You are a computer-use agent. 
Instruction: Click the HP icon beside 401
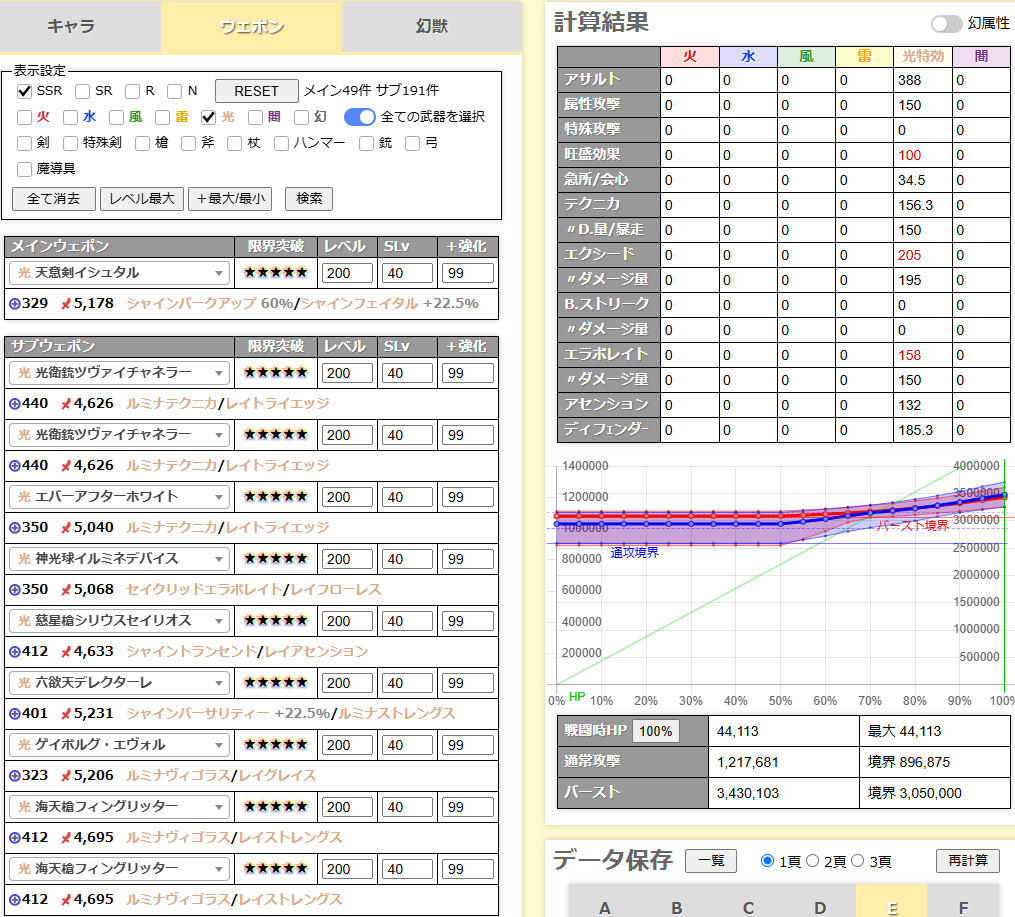tap(14, 714)
